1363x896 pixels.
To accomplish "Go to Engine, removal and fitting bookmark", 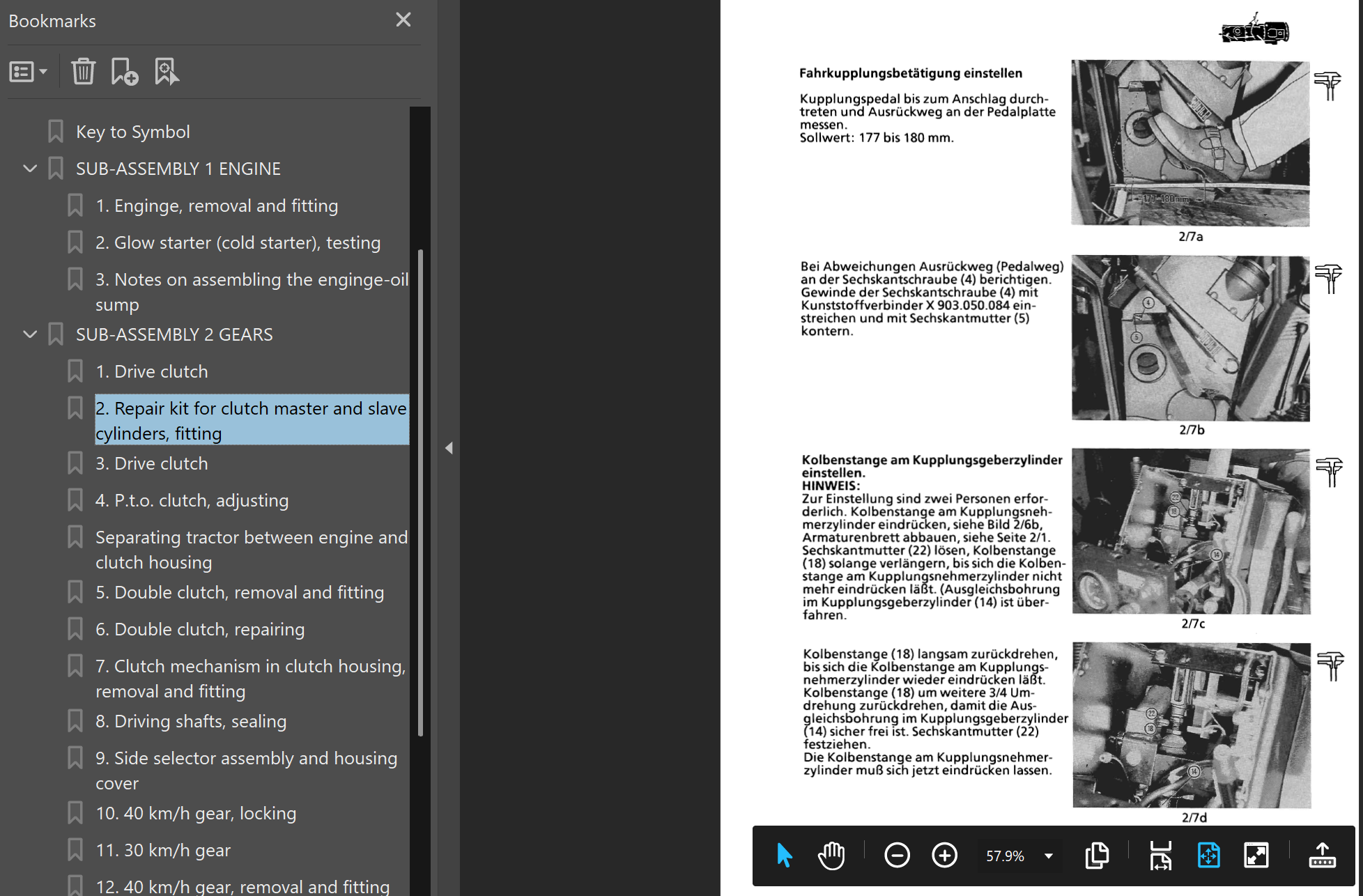I will pyautogui.click(x=217, y=206).
